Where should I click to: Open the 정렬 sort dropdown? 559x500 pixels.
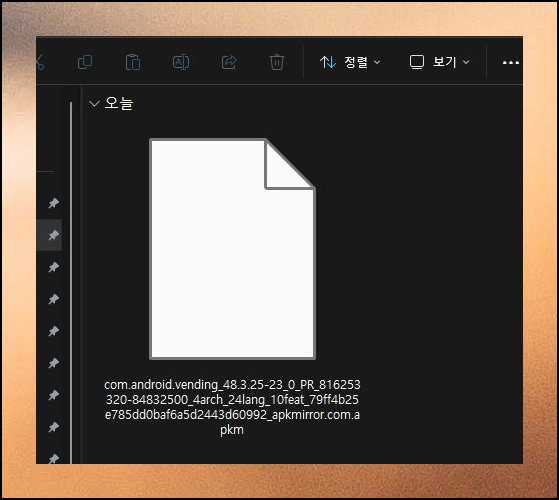tap(350, 62)
